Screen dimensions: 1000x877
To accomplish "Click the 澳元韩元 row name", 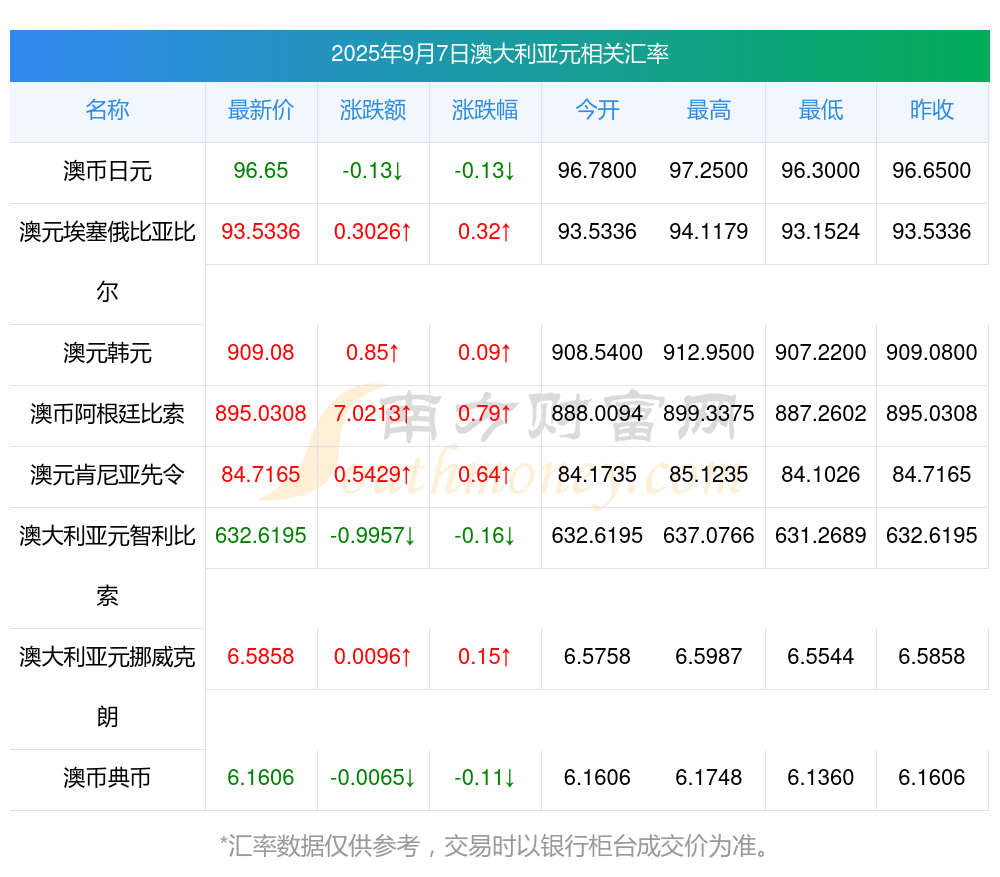I will click(107, 353).
